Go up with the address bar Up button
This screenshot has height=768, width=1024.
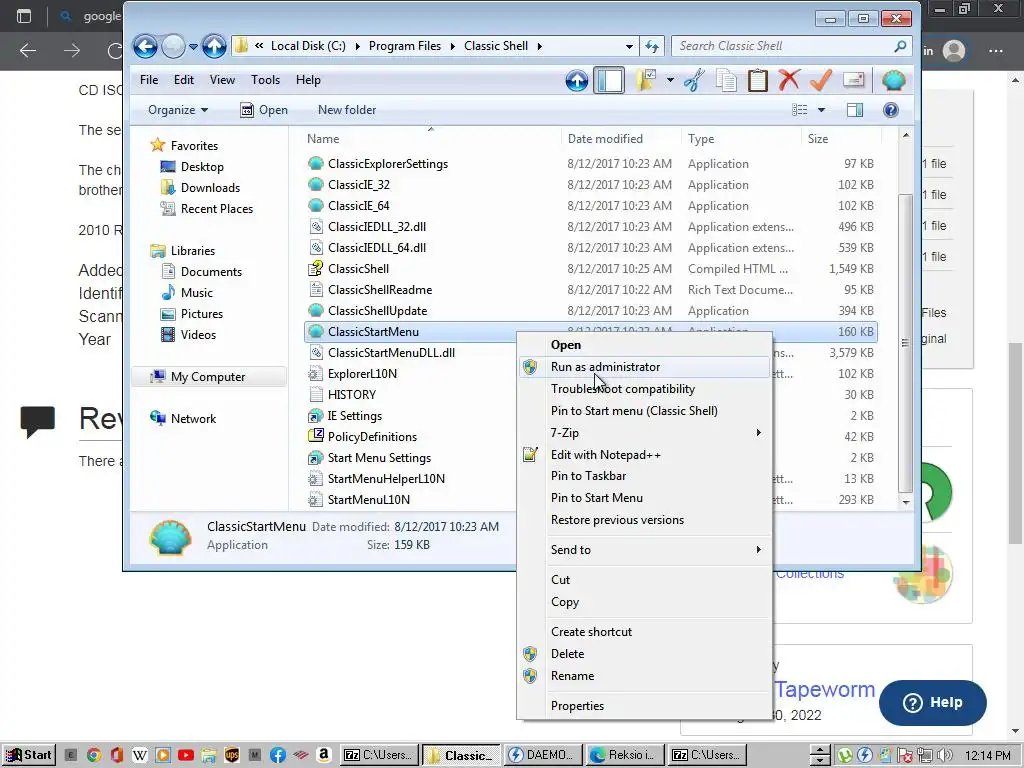(214, 46)
